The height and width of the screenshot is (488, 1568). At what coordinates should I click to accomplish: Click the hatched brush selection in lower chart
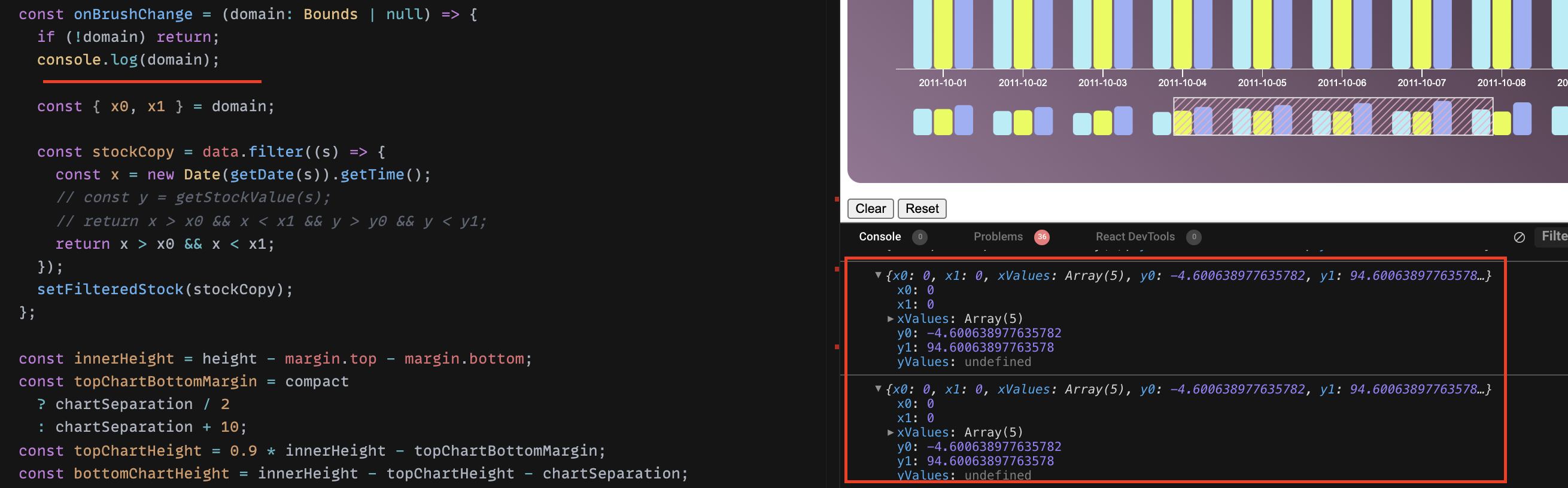tap(1333, 116)
